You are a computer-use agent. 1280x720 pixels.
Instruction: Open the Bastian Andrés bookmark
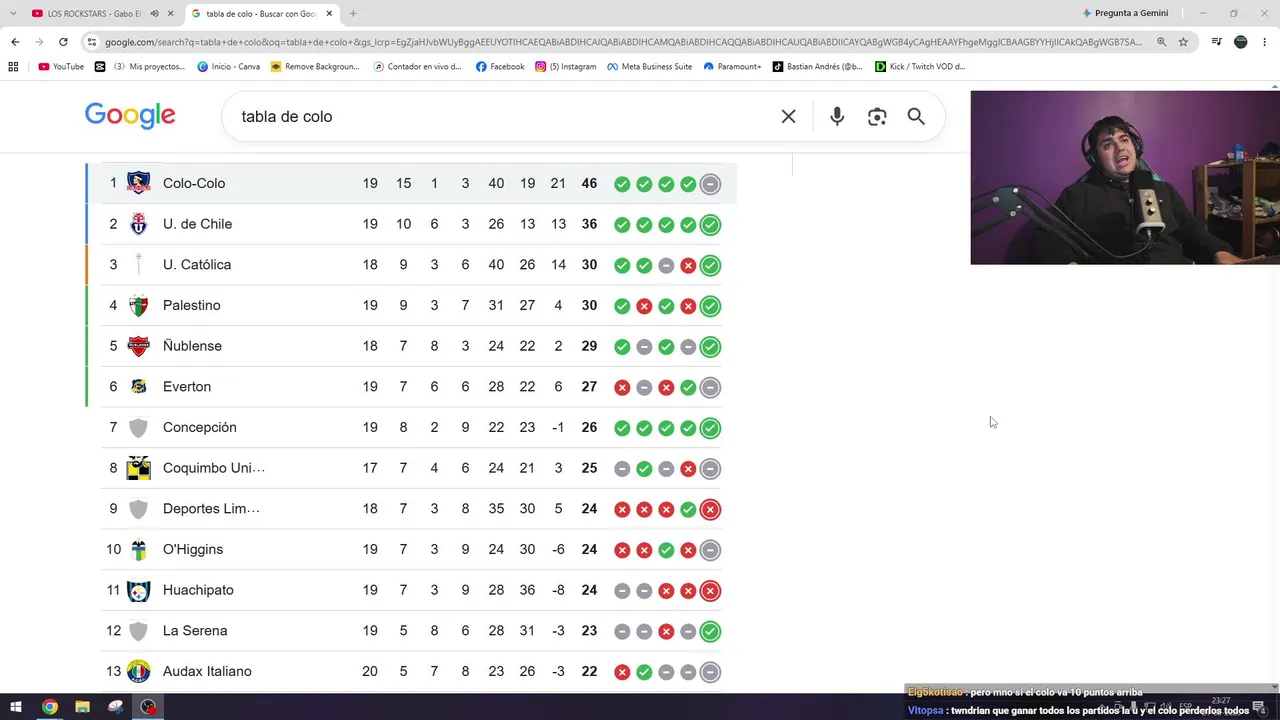(817, 67)
